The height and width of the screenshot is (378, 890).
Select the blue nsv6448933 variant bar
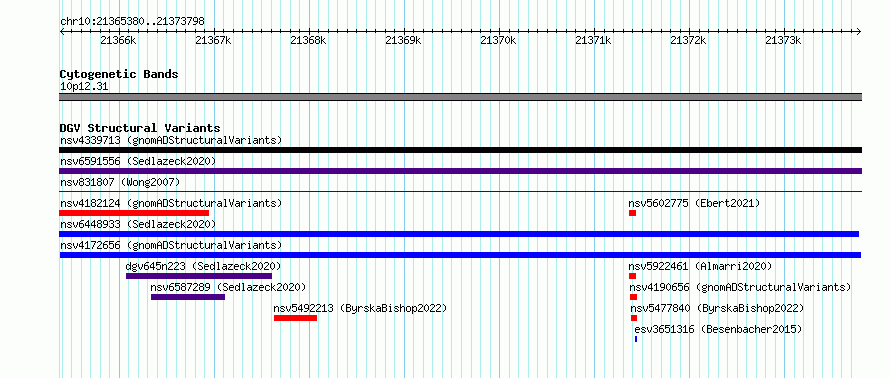[459, 234]
